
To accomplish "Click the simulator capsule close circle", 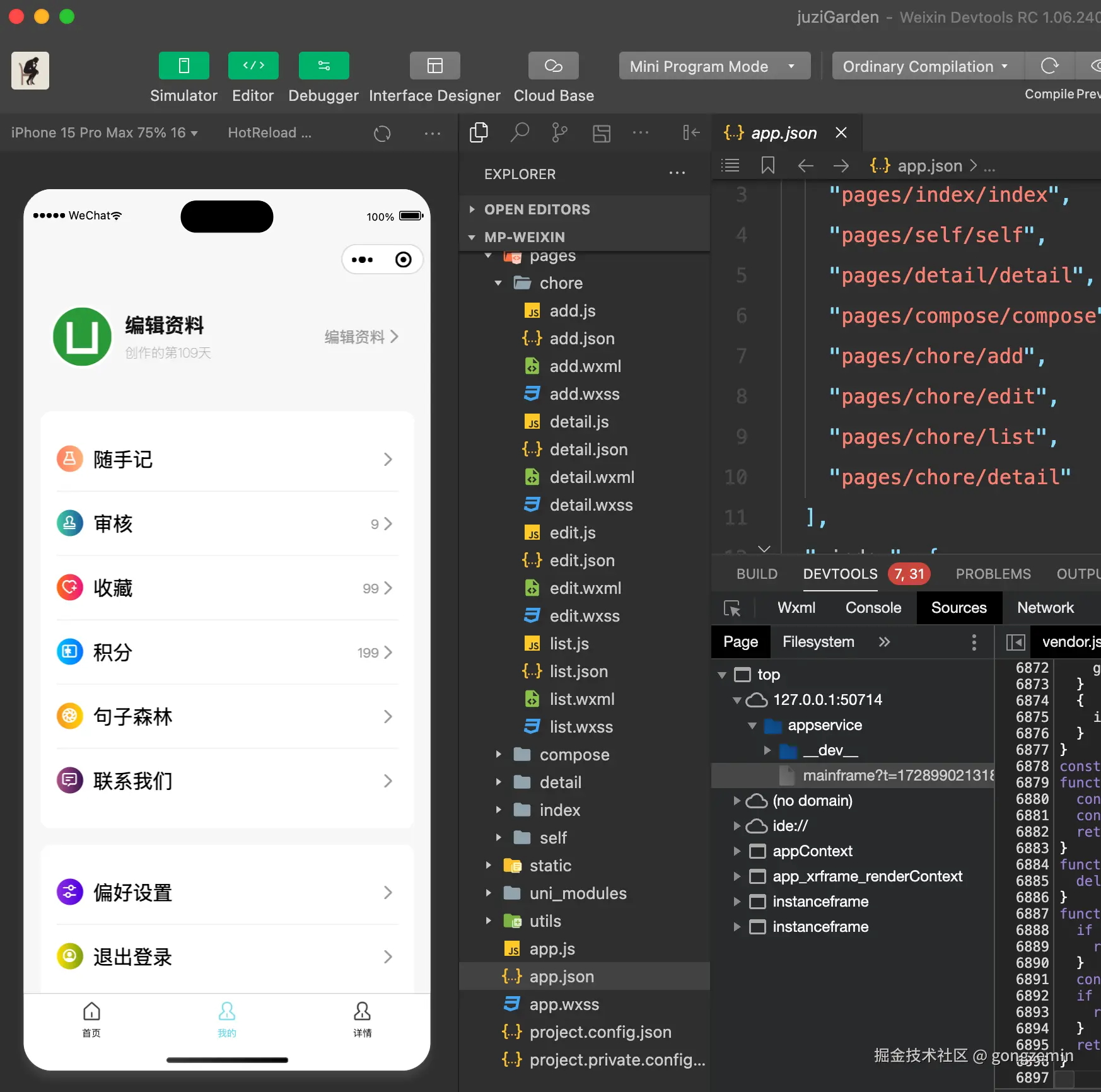I will click(404, 260).
